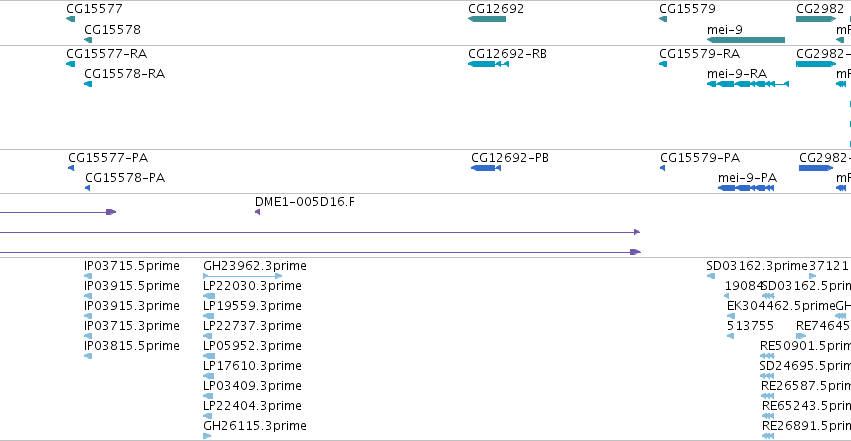Open the CG12692-RB transcript label

tap(507, 54)
